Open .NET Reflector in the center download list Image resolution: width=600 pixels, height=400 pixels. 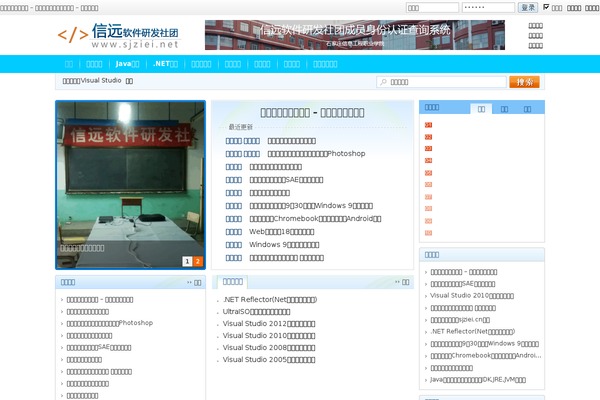coord(270,299)
